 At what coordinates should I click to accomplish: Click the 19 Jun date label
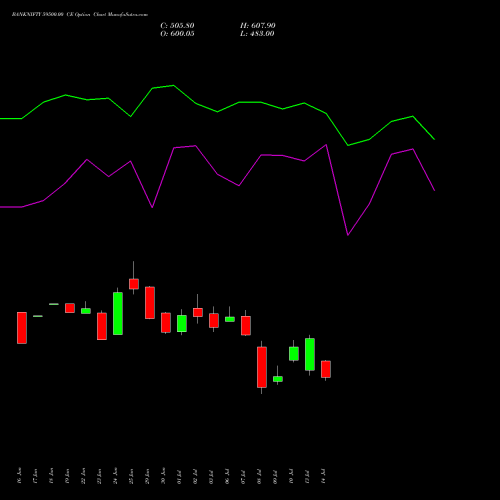[x=67, y=476]
